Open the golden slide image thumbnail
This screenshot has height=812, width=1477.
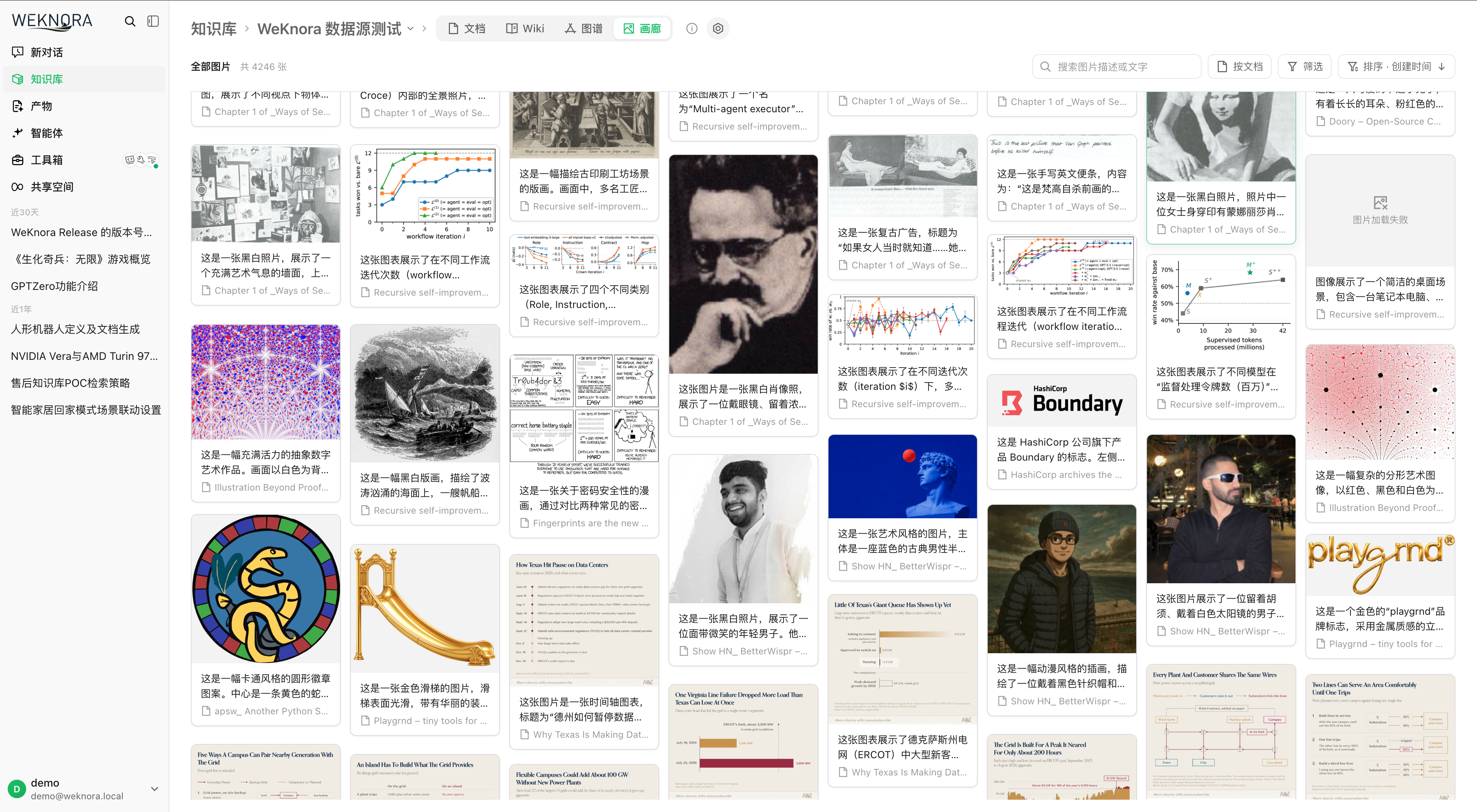pos(424,609)
